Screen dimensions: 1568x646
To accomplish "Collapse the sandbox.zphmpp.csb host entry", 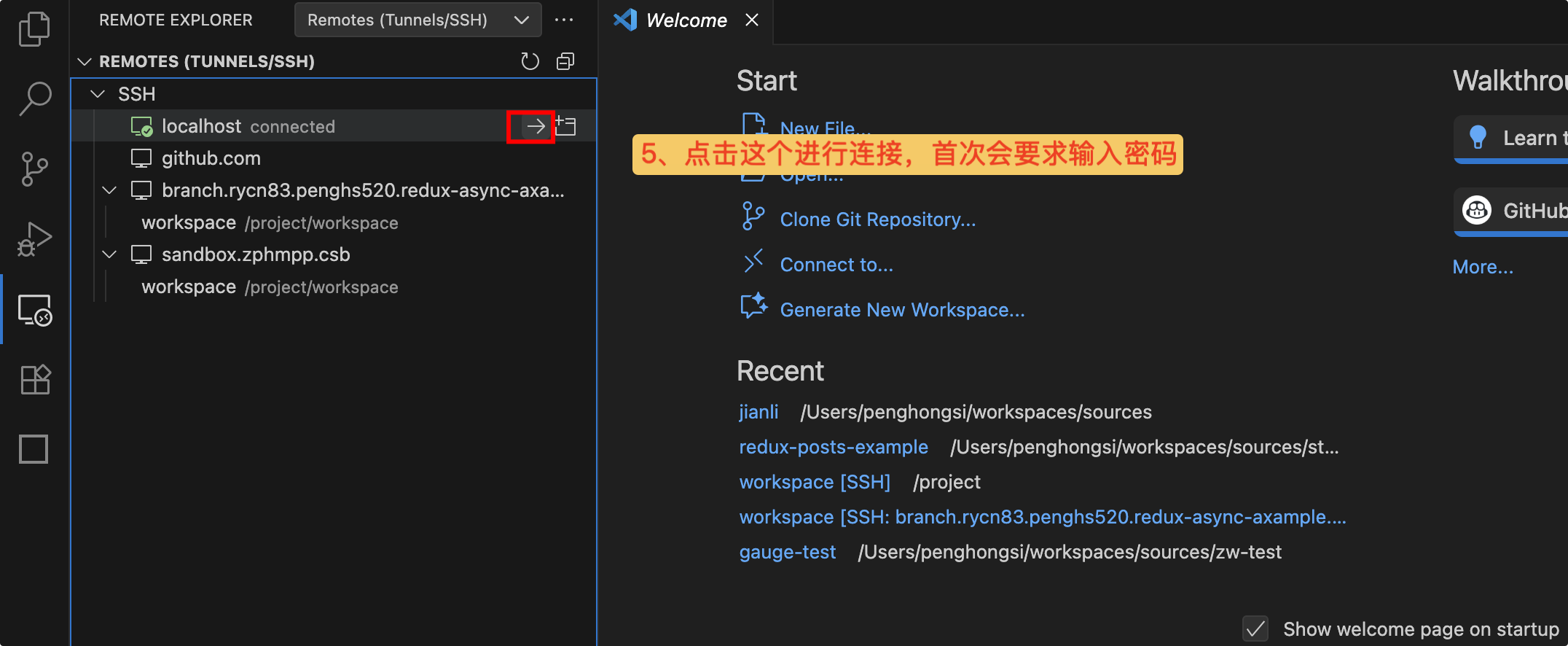I will [x=109, y=254].
